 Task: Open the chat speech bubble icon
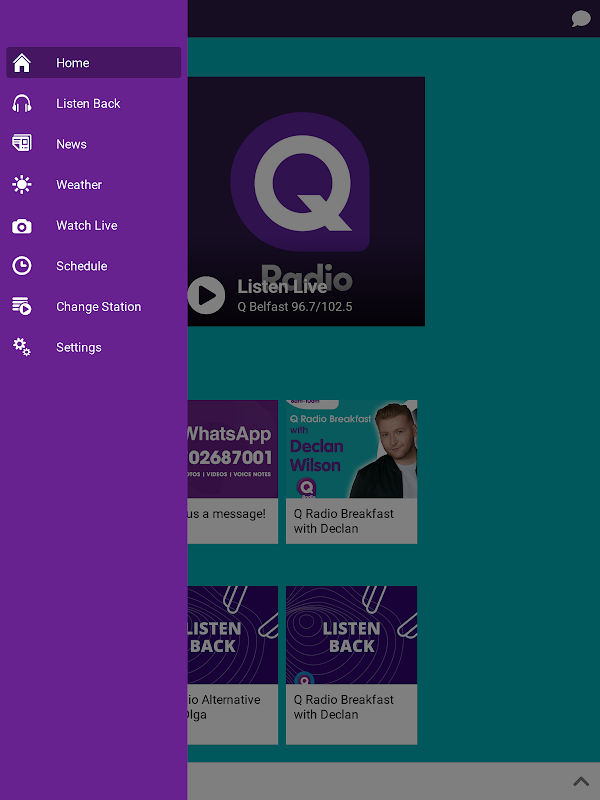tap(581, 19)
